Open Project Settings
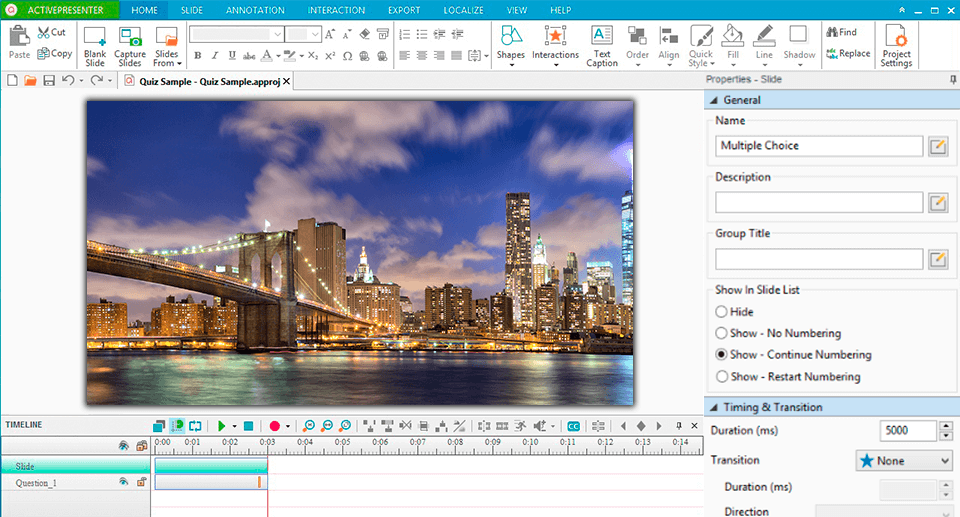 pyautogui.click(x=896, y=45)
